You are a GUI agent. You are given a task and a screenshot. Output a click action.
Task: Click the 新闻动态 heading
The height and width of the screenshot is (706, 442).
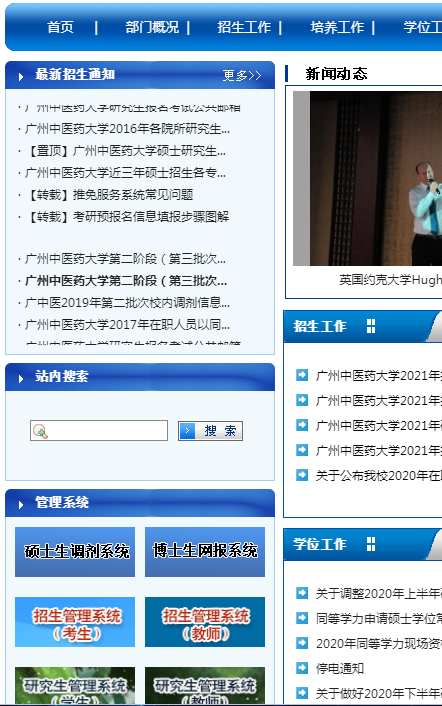[x=337, y=74]
